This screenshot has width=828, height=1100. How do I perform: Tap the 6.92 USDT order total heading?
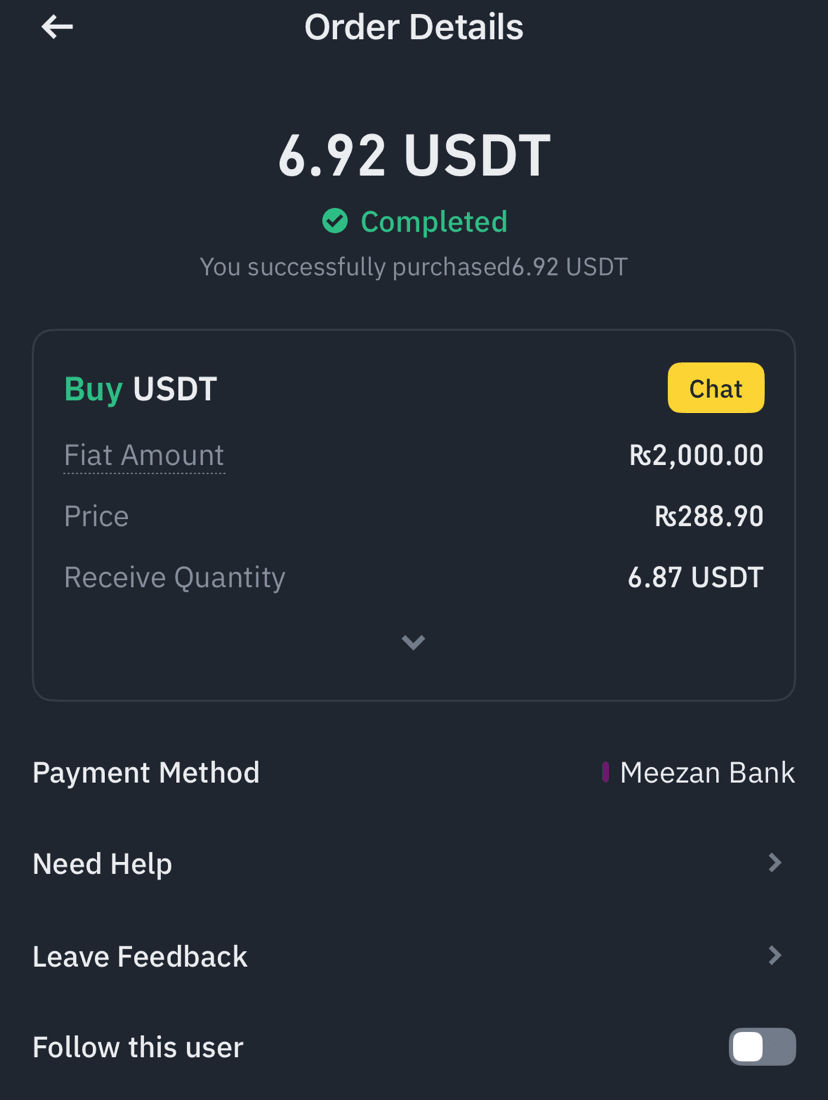click(414, 155)
